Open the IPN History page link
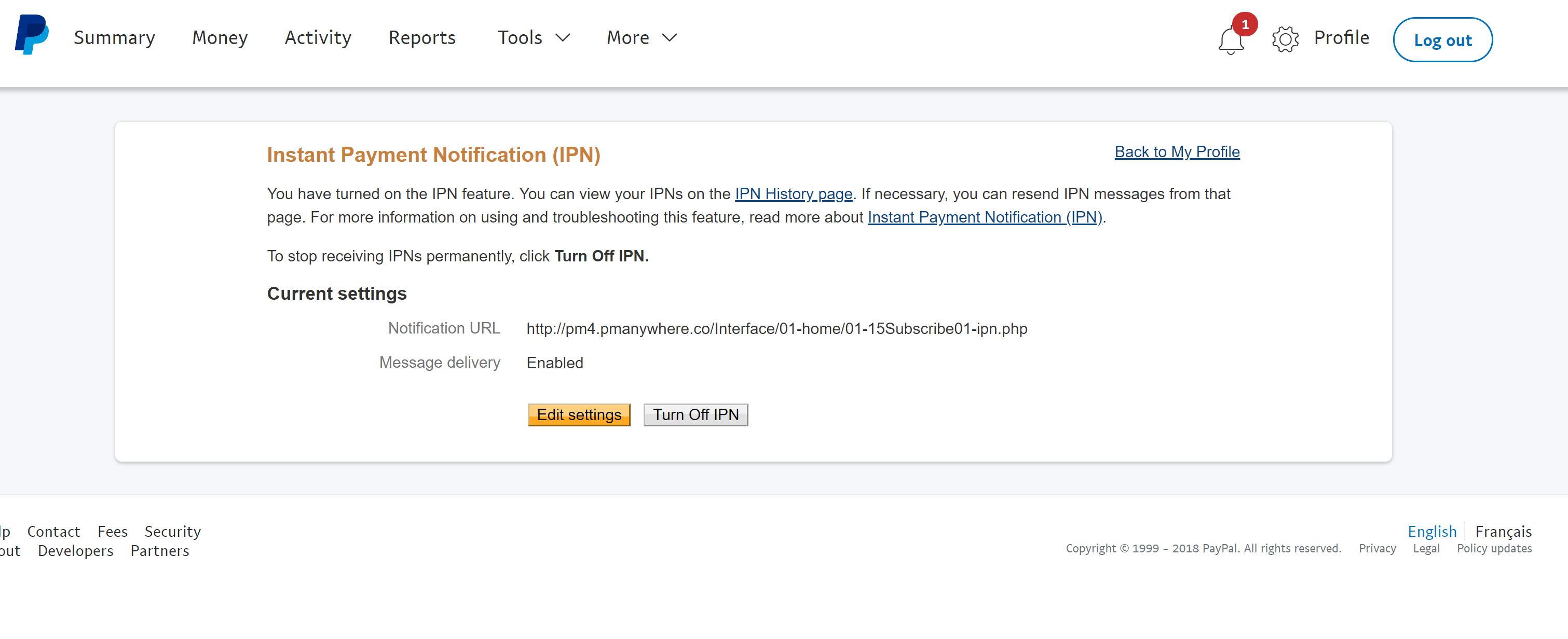1568x639 pixels. tap(793, 194)
